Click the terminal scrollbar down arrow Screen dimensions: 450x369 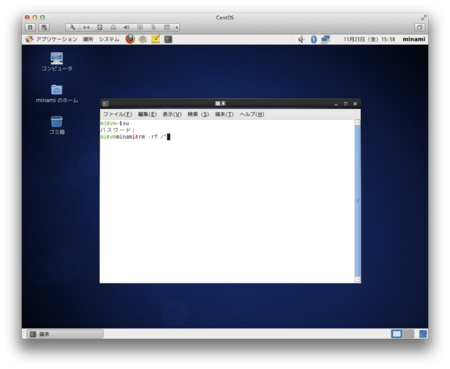357,279
